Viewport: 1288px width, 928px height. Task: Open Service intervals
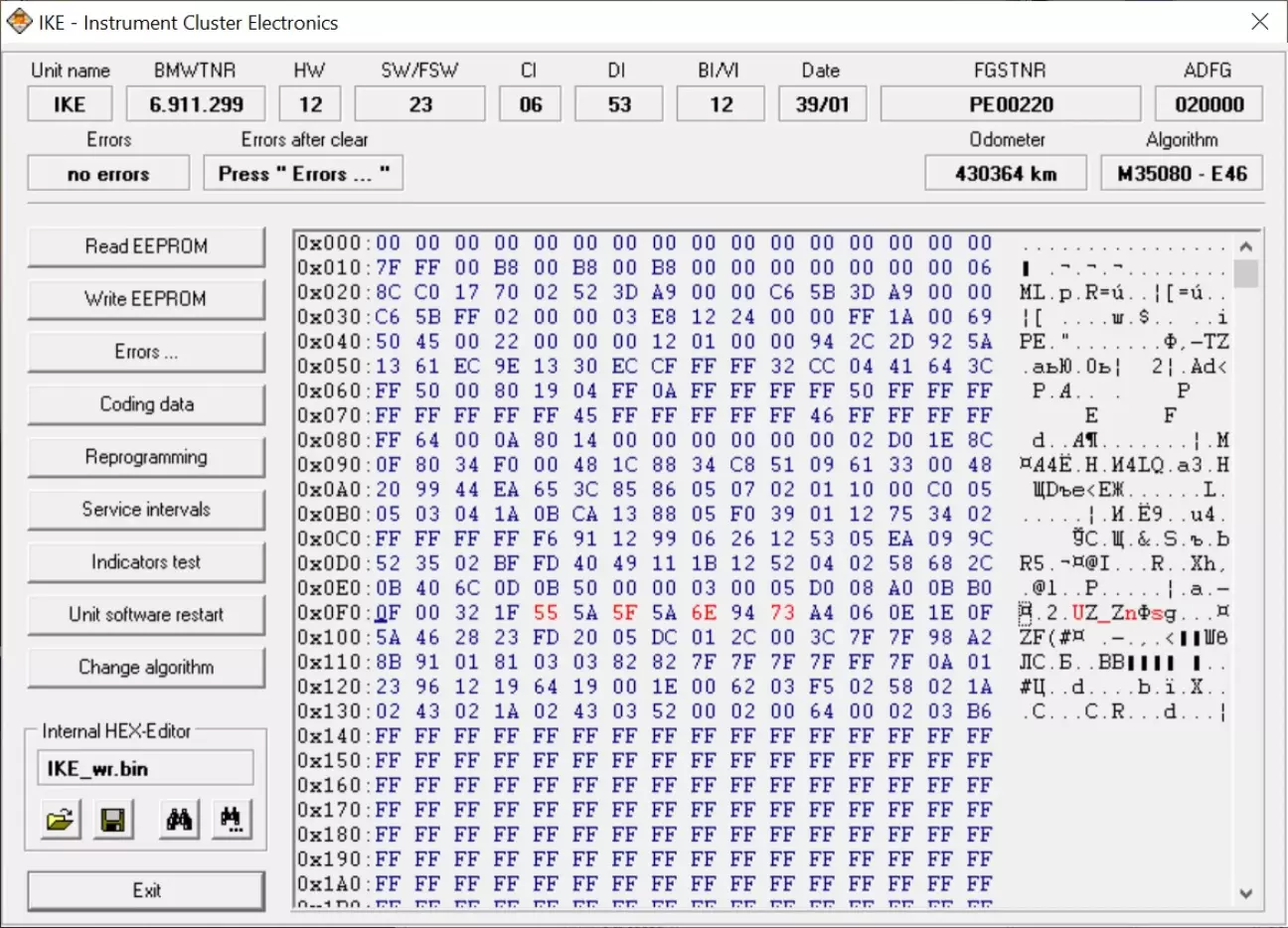pyautogui.click(x=146, y=510)
